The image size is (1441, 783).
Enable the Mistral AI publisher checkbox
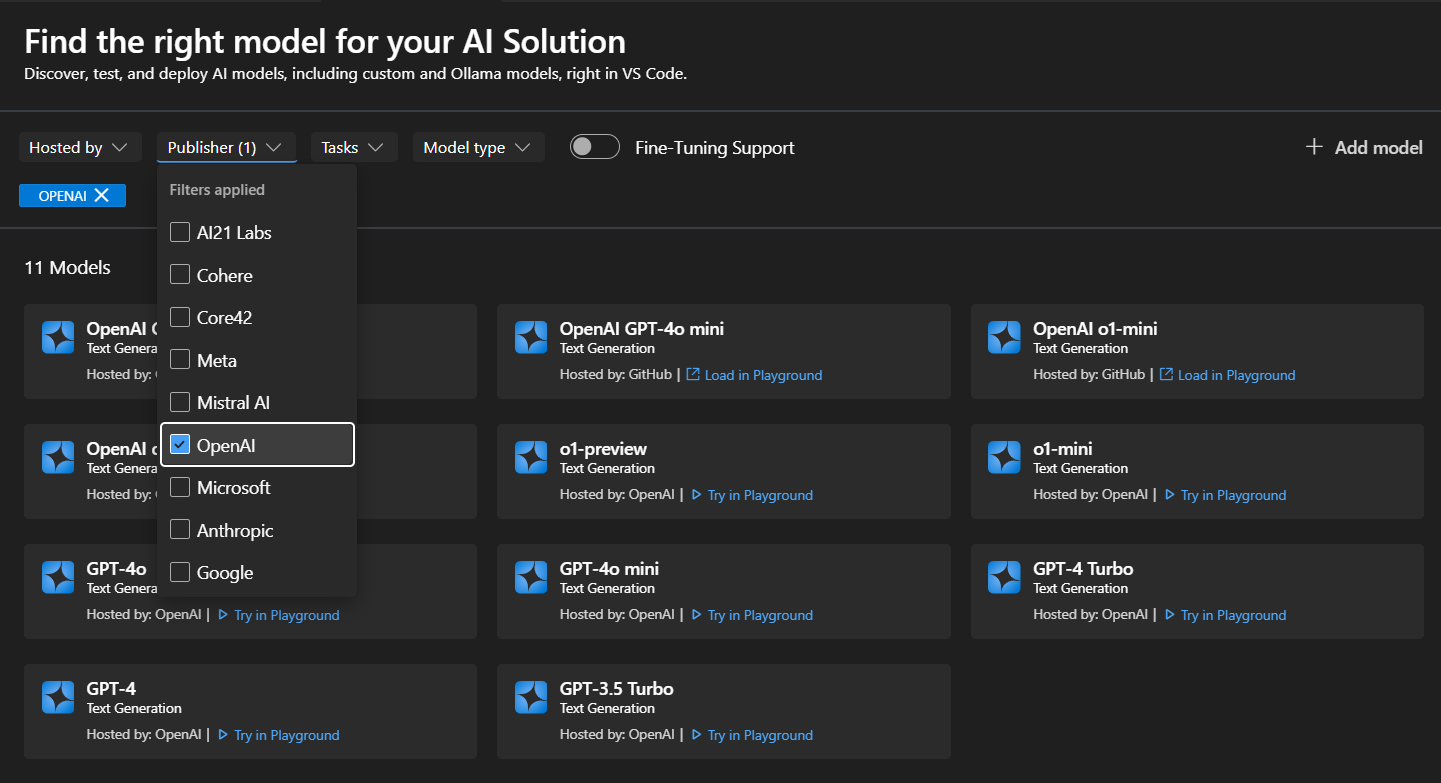(x=180, y=403)
